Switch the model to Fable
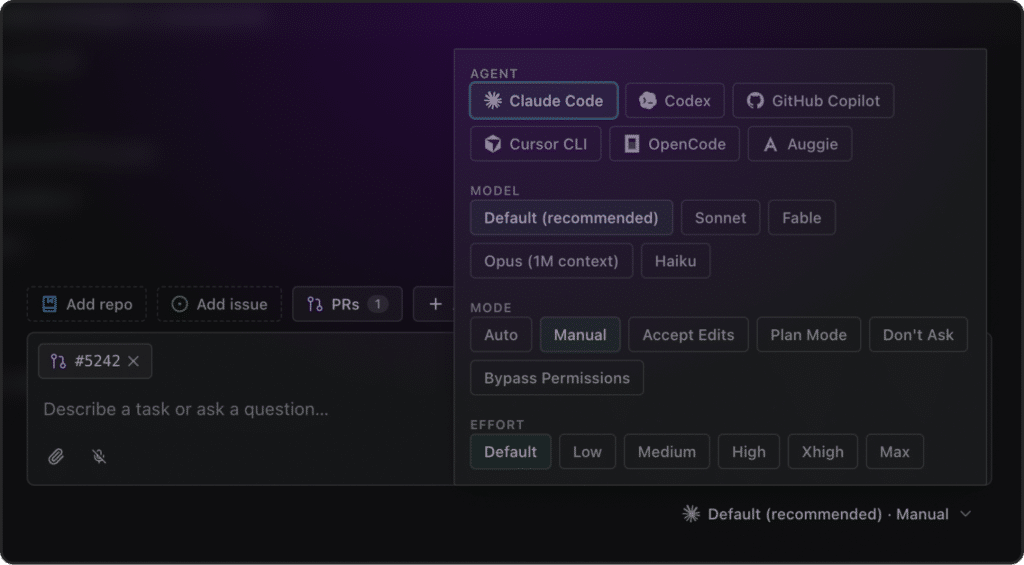Image resolution: width=1024 pixels, height=565 pixels. 802,218
